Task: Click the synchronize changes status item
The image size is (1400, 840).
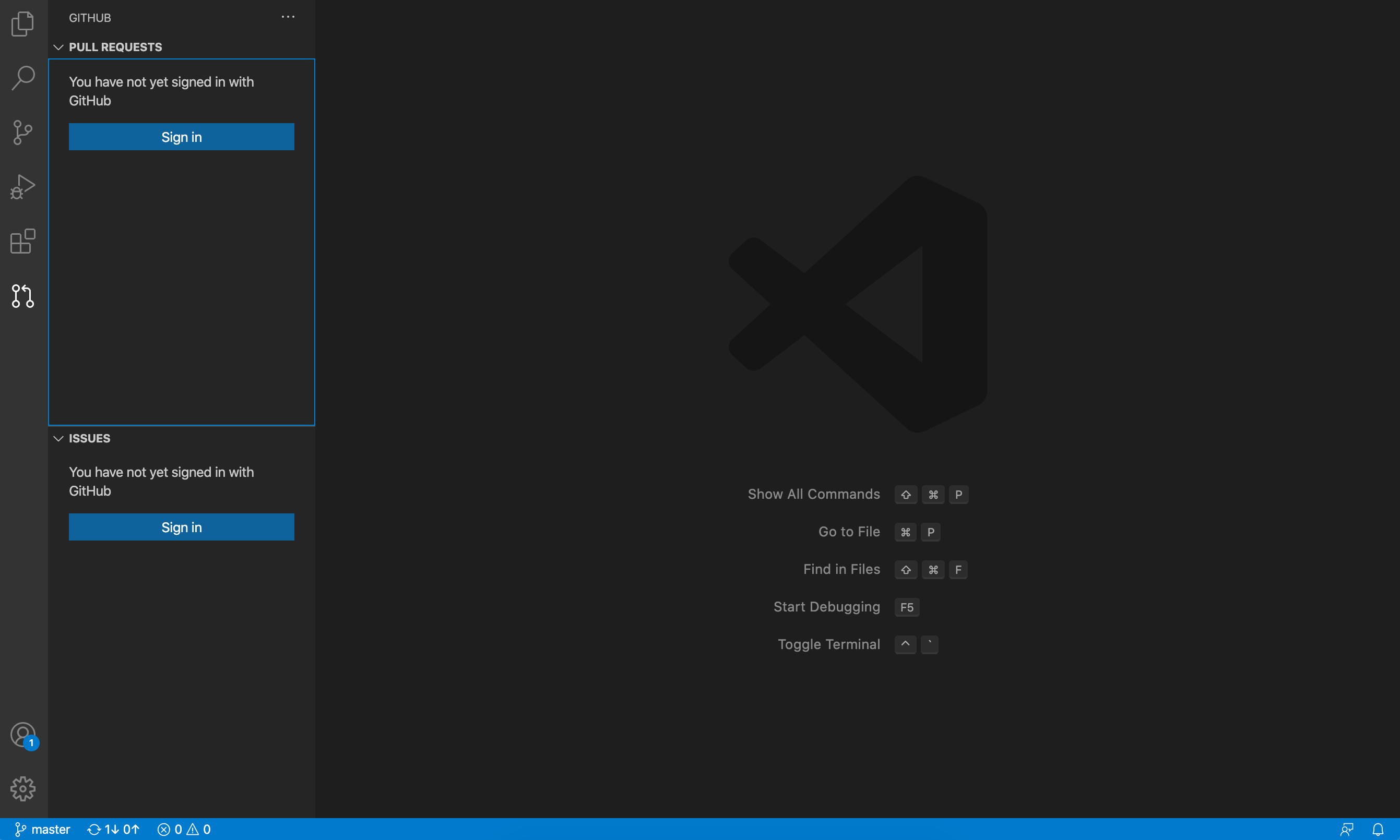Action: [113, 829]
